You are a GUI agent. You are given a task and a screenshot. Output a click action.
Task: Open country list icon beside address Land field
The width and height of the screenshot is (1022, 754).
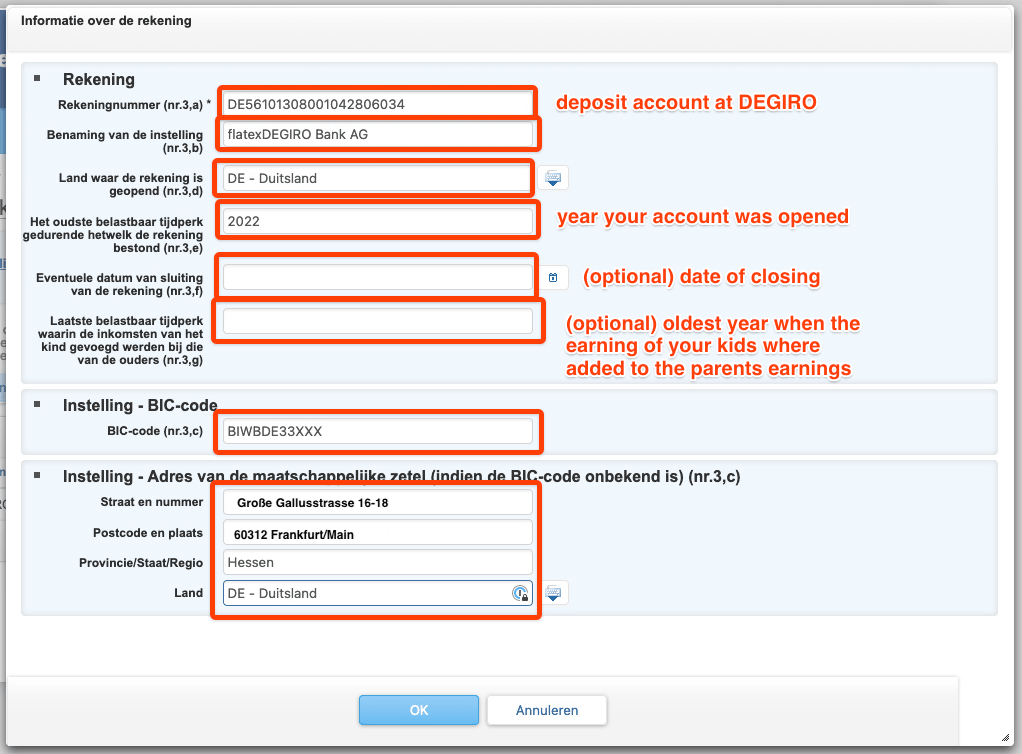pos(553,593)
